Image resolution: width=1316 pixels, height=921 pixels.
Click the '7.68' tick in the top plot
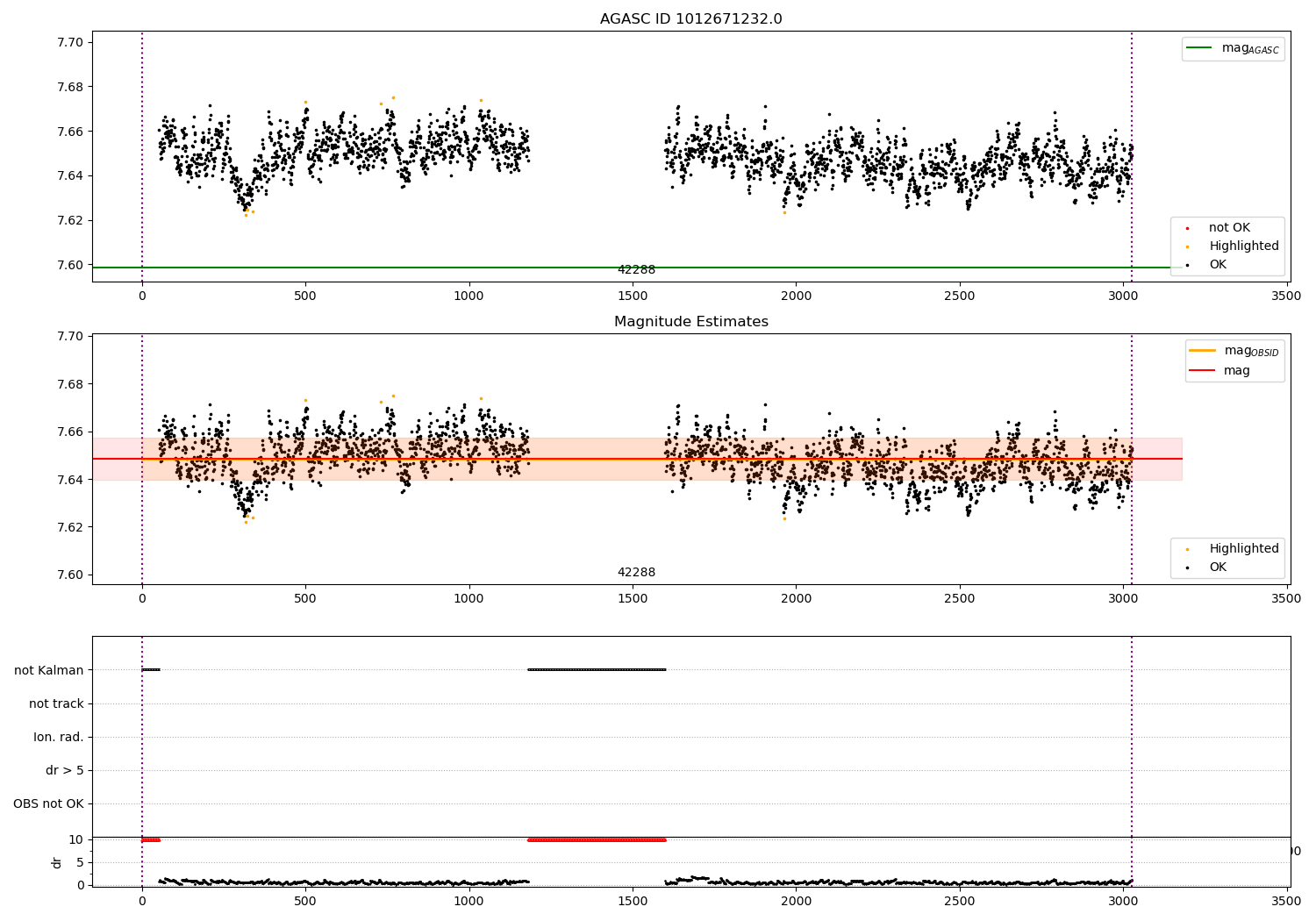(71, 88)
